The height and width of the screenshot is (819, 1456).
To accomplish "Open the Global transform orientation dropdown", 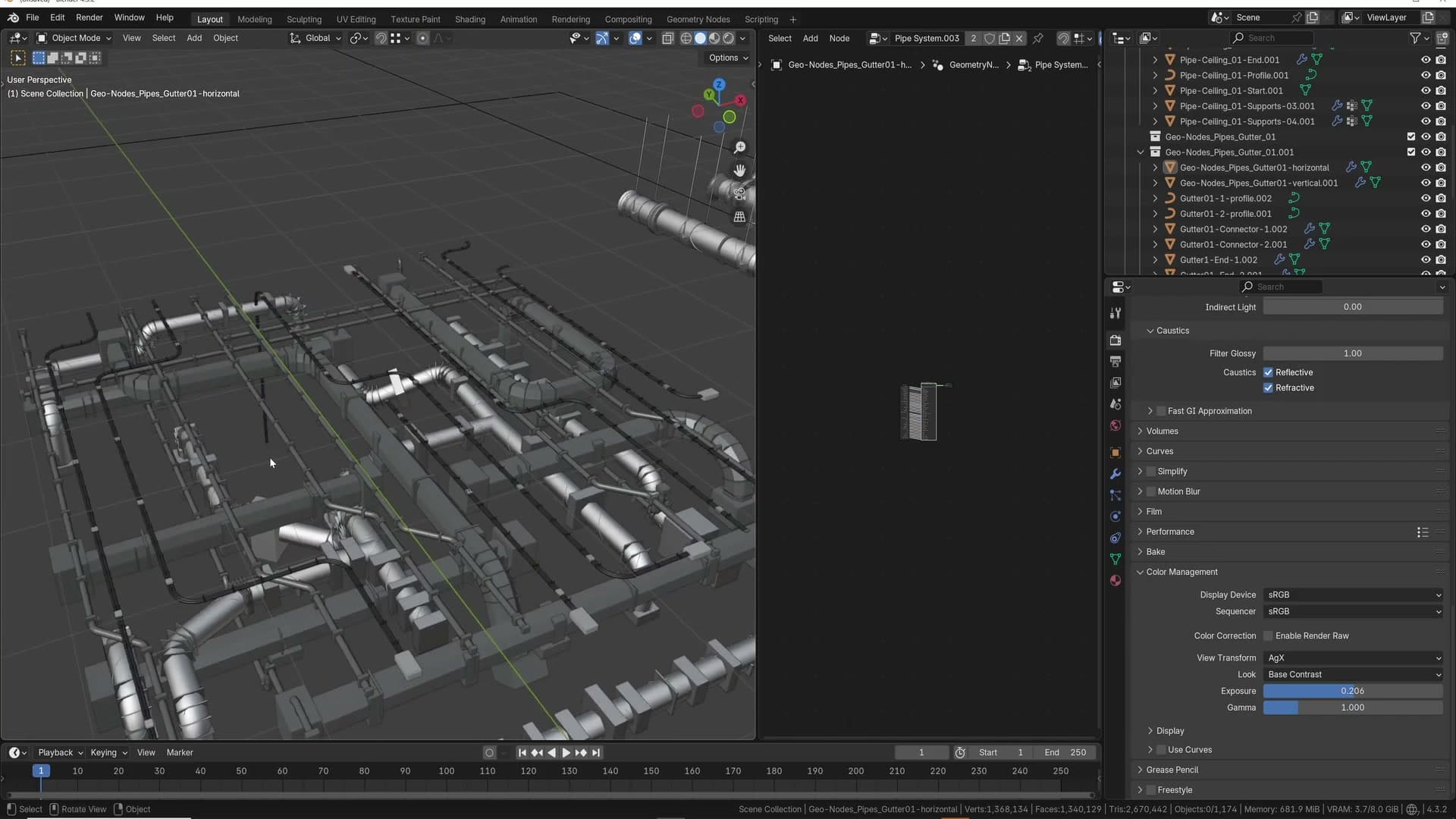I will pos(316,38).
